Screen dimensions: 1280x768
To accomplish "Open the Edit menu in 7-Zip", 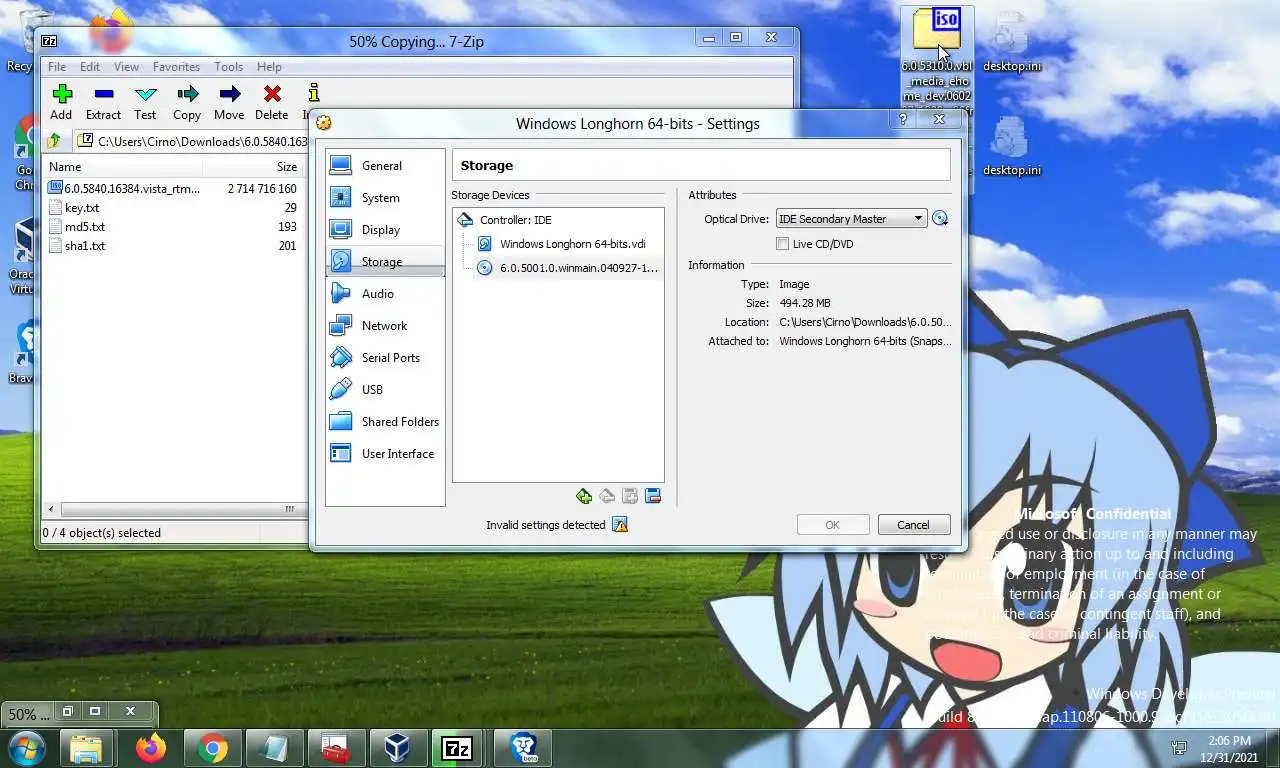I will click(x=90, y=67).
